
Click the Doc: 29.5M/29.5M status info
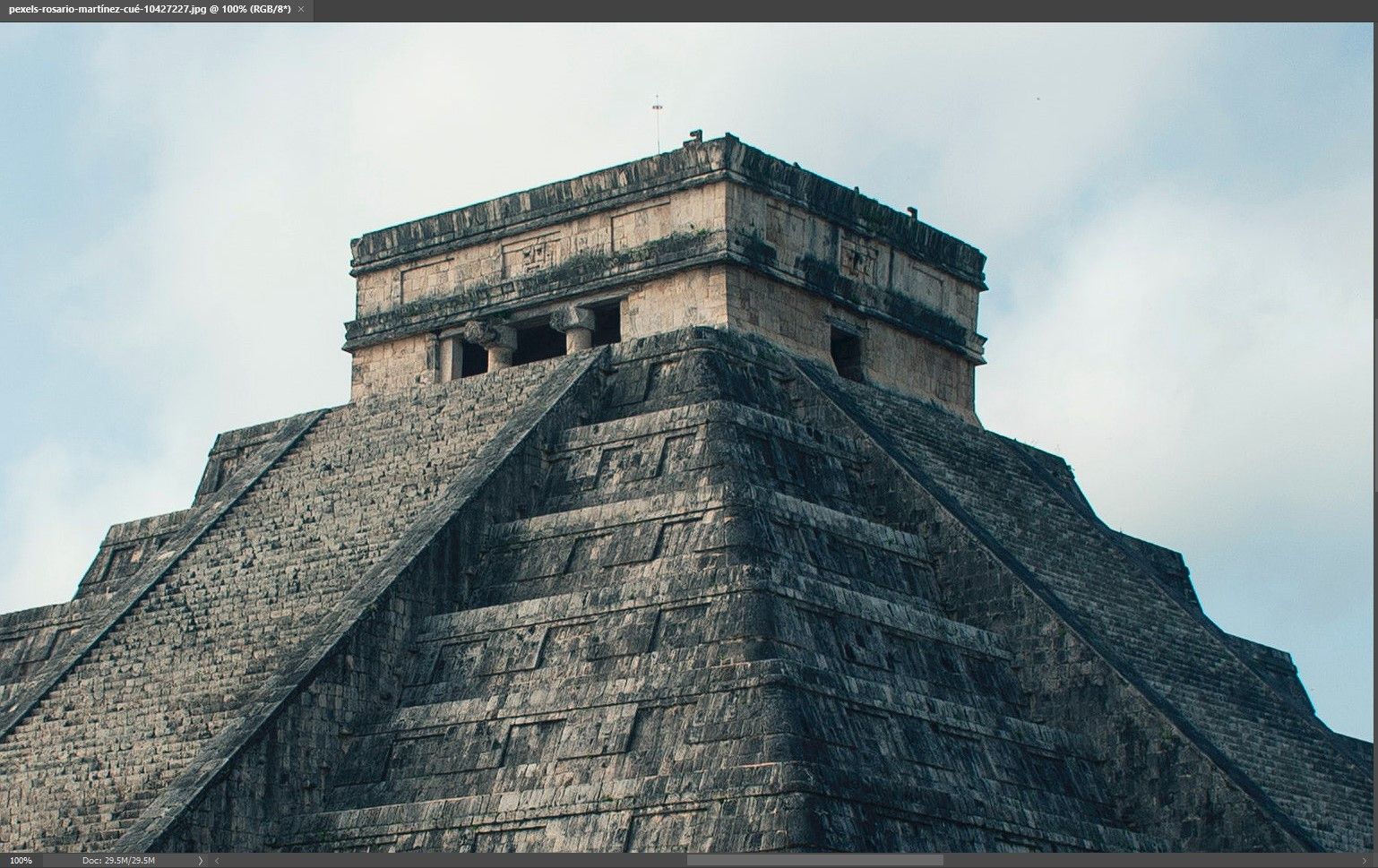(118, 861)
